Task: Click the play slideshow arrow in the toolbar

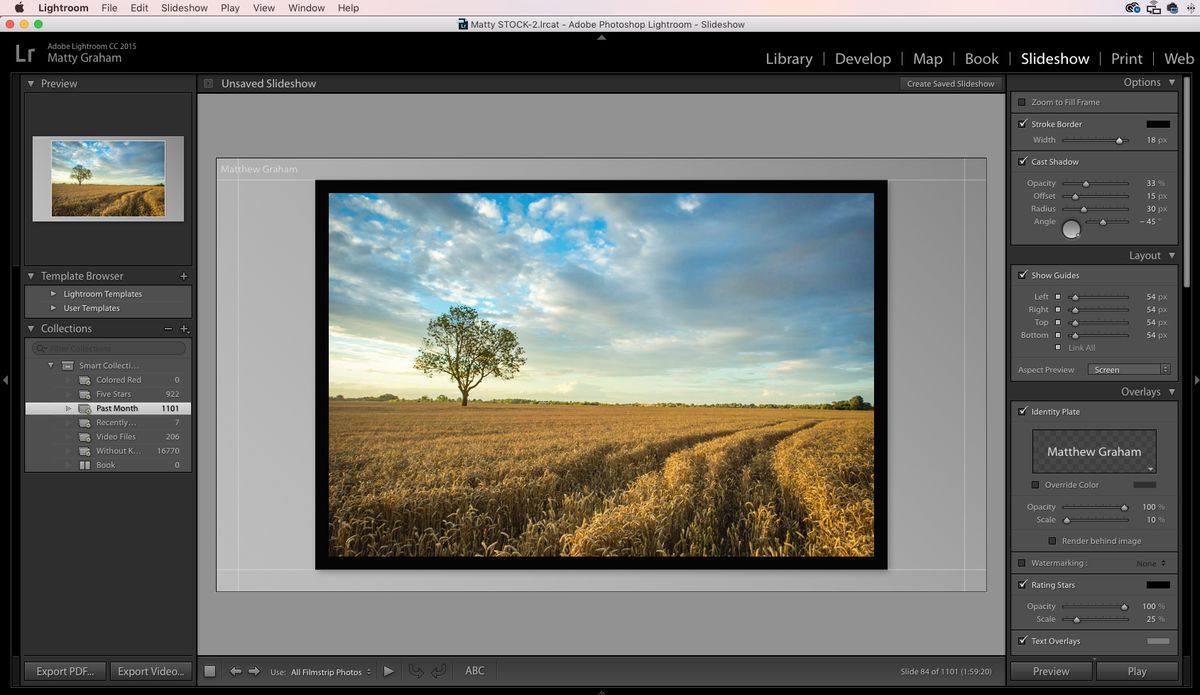Action: click(x=389, y=671)
